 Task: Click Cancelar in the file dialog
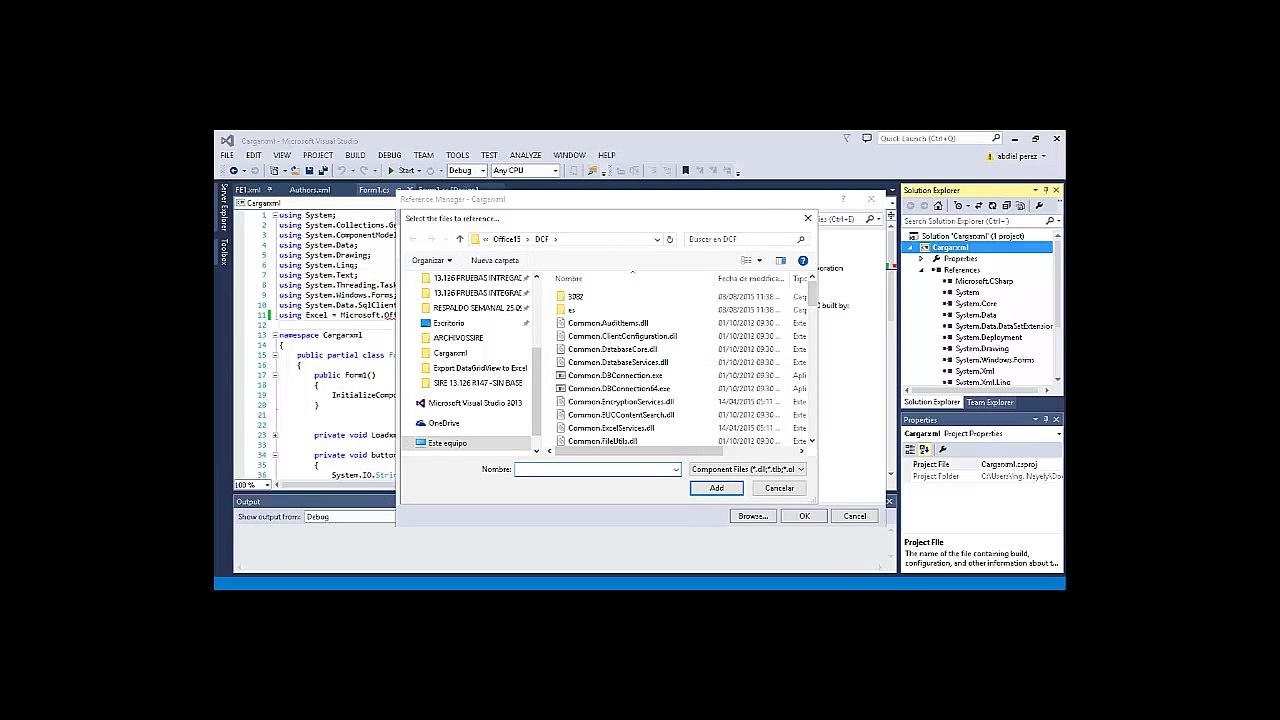(x=779, y=488)
